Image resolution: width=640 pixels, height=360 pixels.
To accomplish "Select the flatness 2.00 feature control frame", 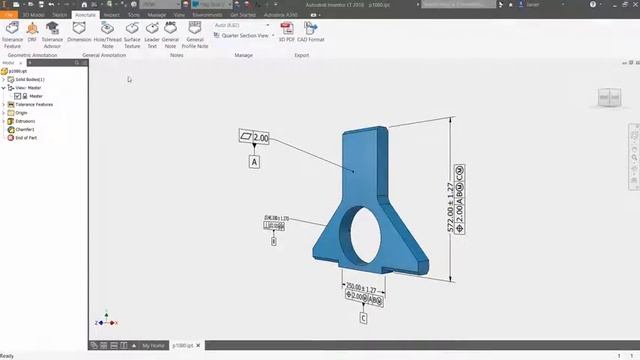I will click(254, 137).
